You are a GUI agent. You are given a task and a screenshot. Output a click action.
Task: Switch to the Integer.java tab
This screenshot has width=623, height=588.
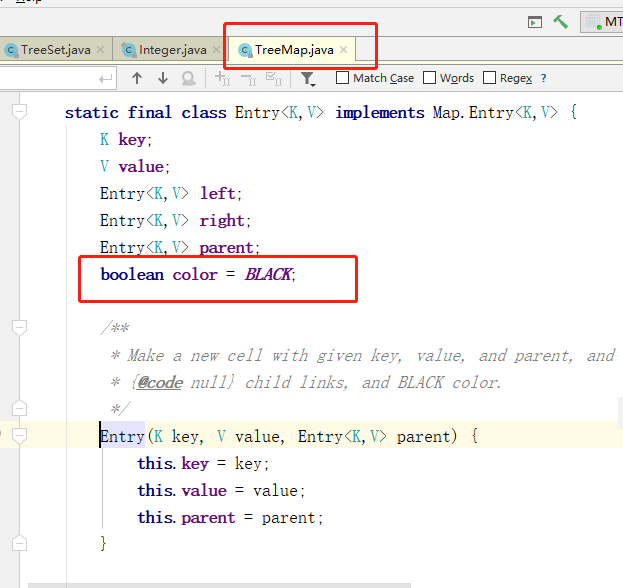[x=171, y=50]
